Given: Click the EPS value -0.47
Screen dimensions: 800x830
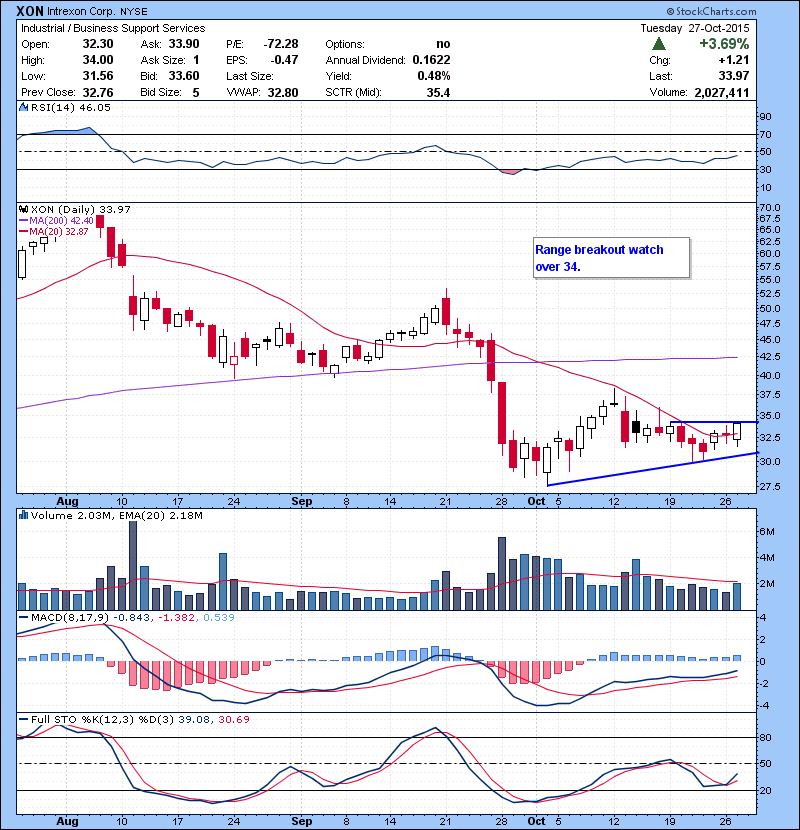Looking at the screenshot, I should [284, 60].
